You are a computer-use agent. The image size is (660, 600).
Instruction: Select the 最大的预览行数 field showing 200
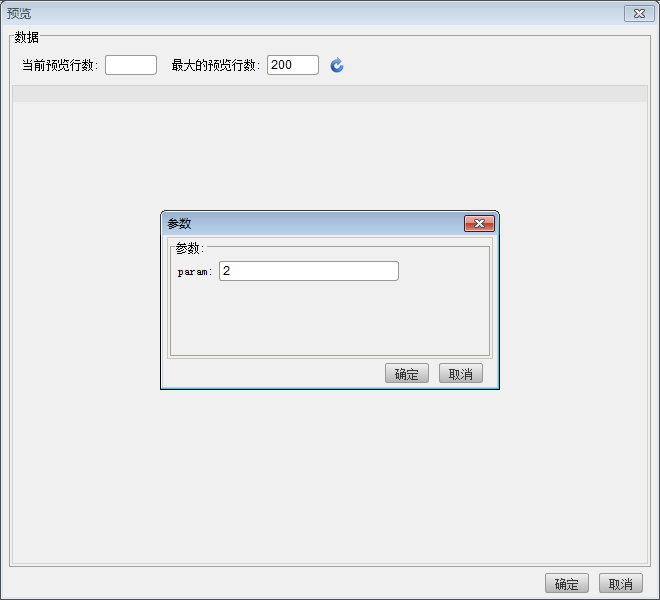292,65
